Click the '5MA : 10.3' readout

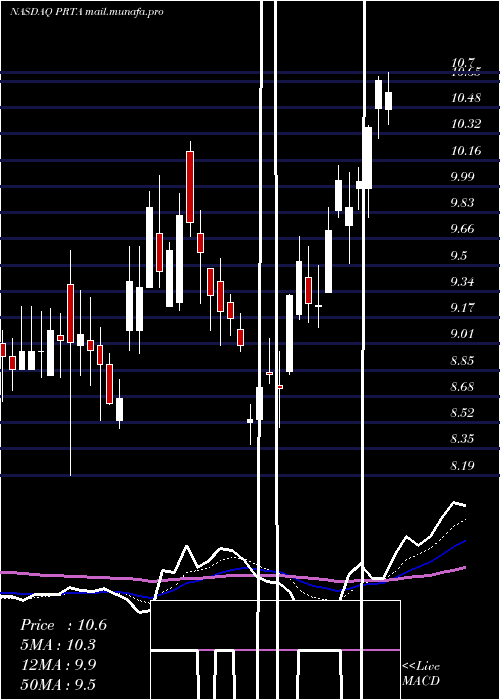(x=58, y=645)
